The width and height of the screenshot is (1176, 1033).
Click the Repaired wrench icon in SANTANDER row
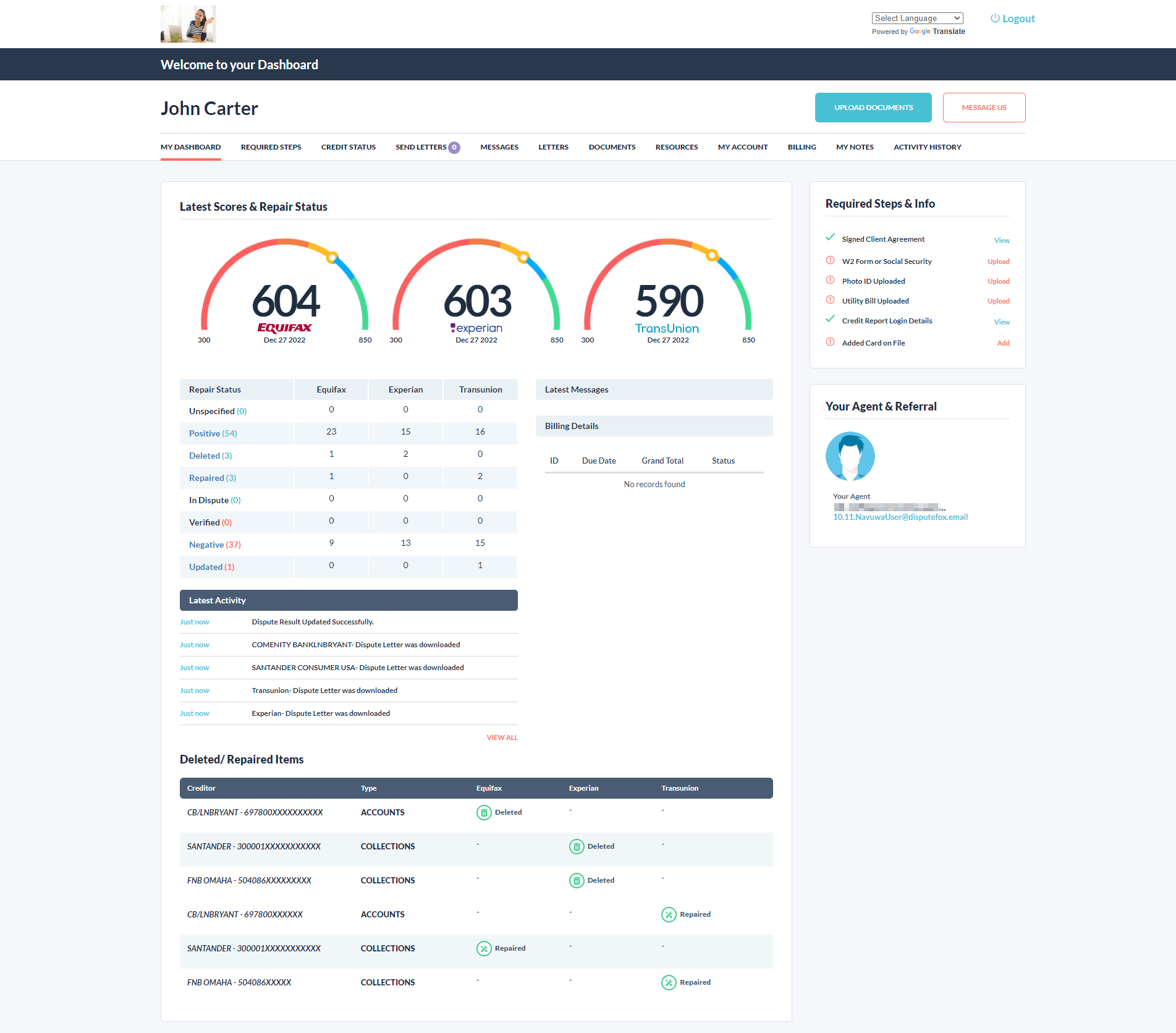pos(484,948)
